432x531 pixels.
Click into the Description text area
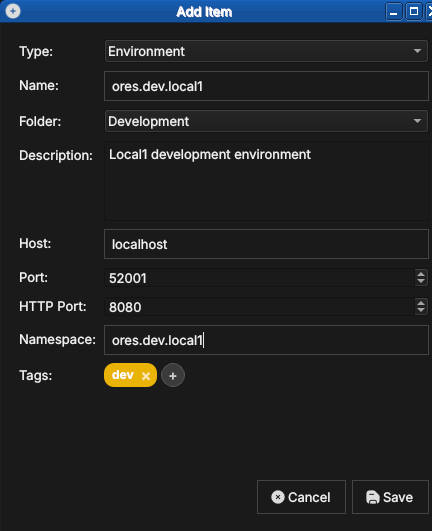(x=266, y=181)
